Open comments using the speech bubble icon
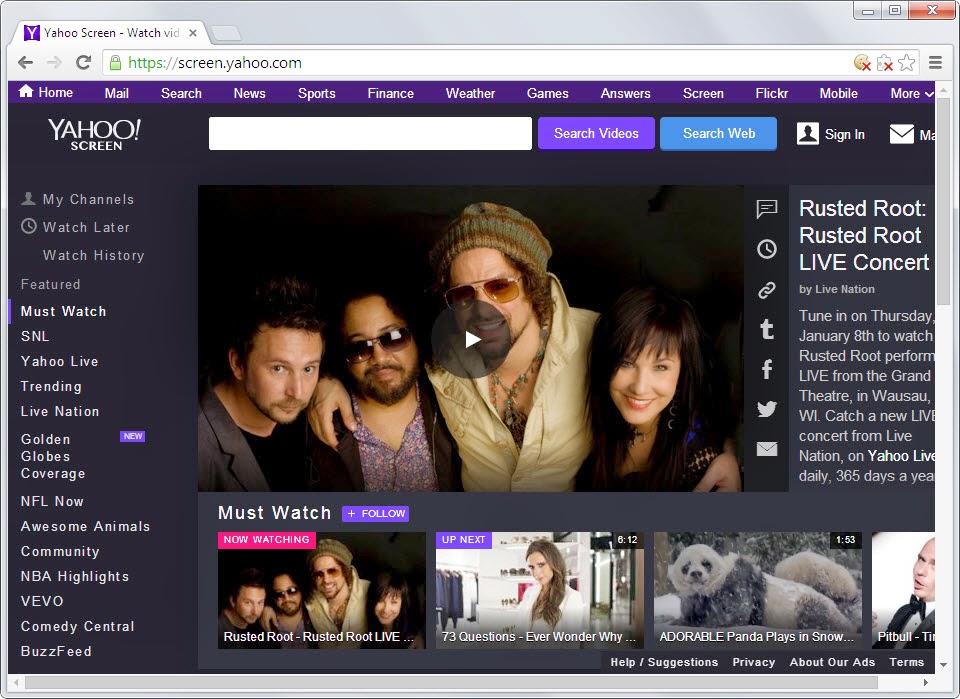Viewport: 960px width, 699px height. tap(767, 209)
